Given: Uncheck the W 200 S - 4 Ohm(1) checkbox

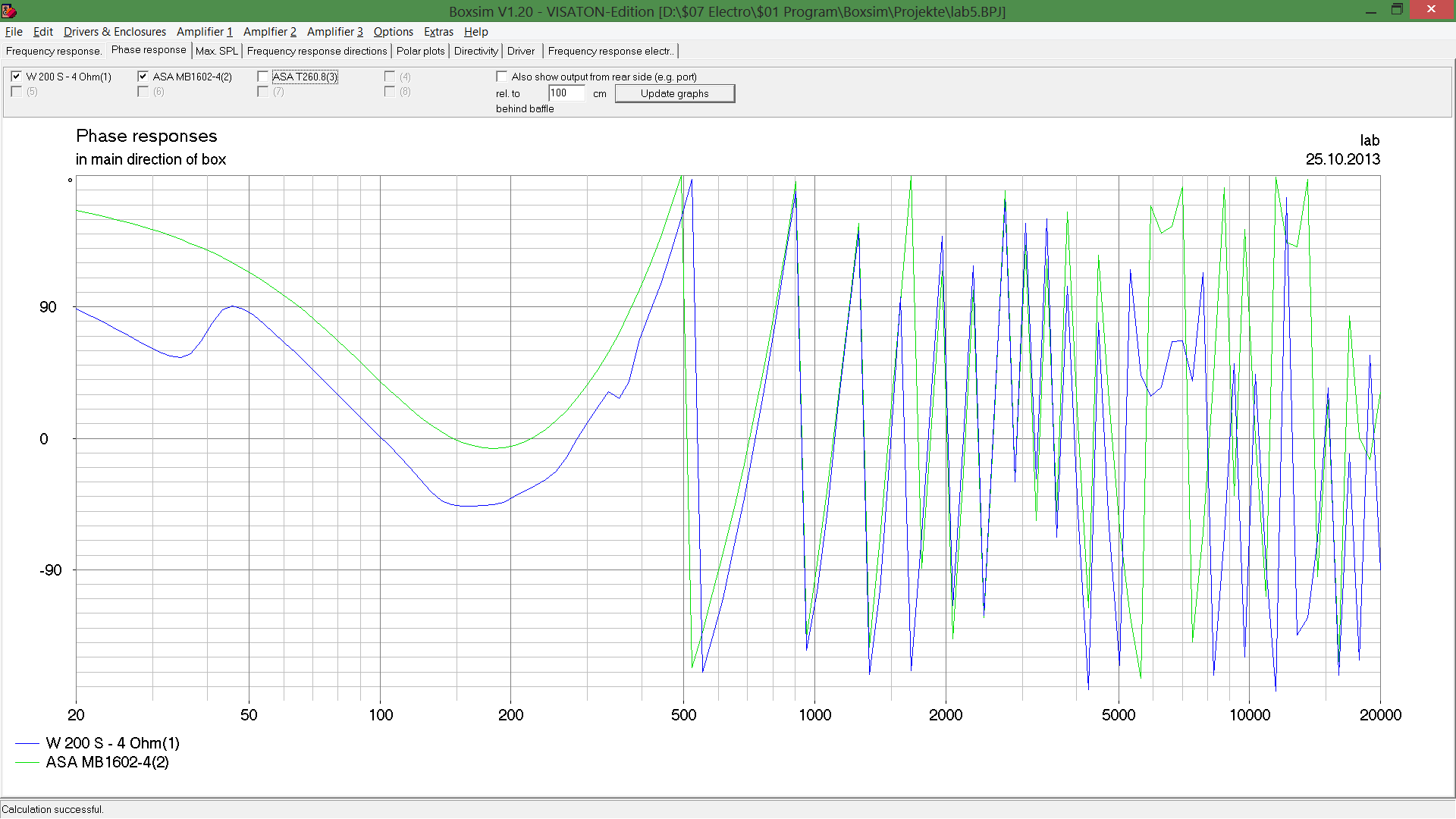Looking at the screenshot, I should 16,77.
